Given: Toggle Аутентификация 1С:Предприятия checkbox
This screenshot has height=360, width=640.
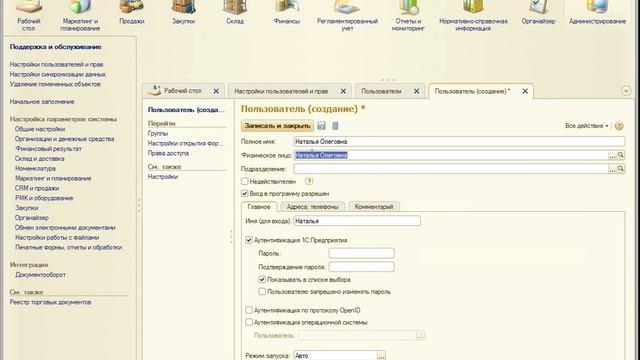Looking at the screenshot, I should (x=249, y=240).
